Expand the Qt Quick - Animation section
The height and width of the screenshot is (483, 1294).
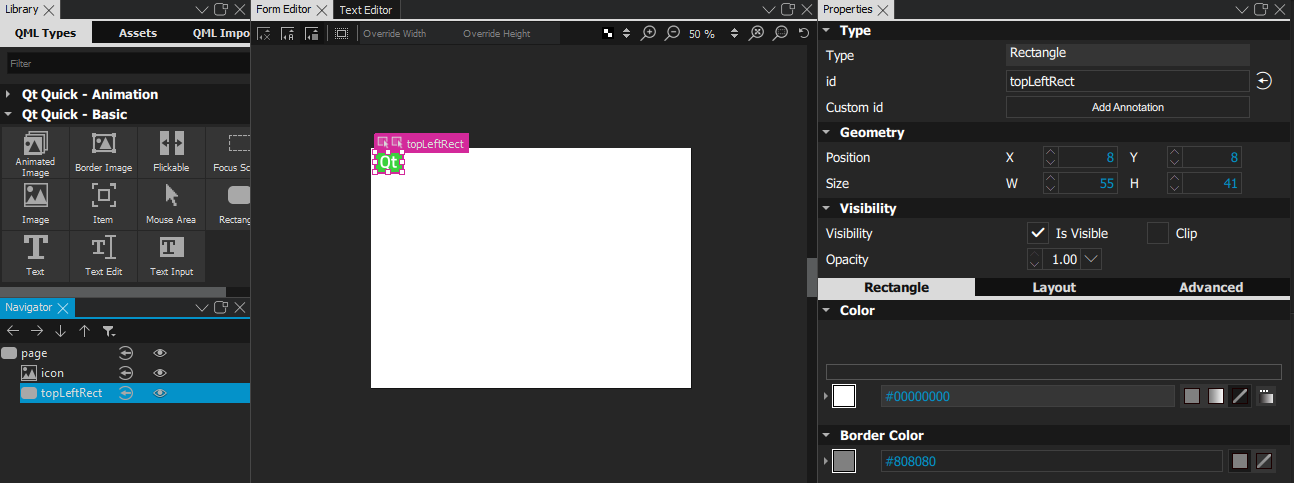pos(9,94)
